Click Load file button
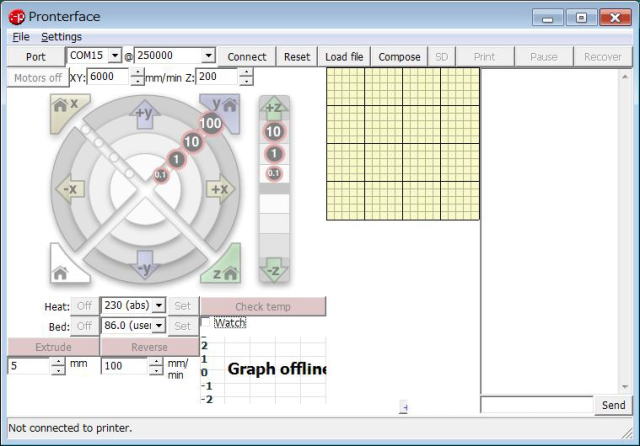640x446 pixels. click(x=344, y=57)
